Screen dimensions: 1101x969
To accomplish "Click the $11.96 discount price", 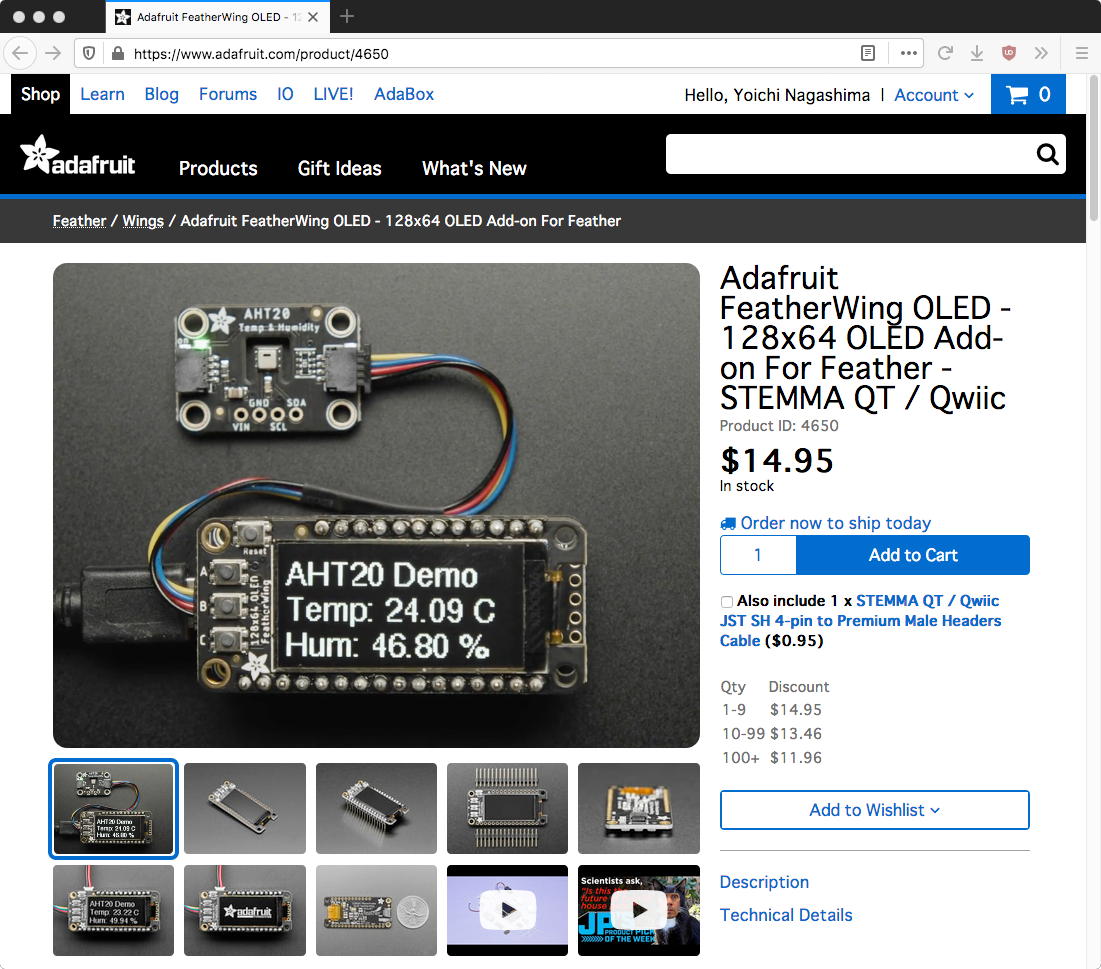I will click(x=796, y=758).
